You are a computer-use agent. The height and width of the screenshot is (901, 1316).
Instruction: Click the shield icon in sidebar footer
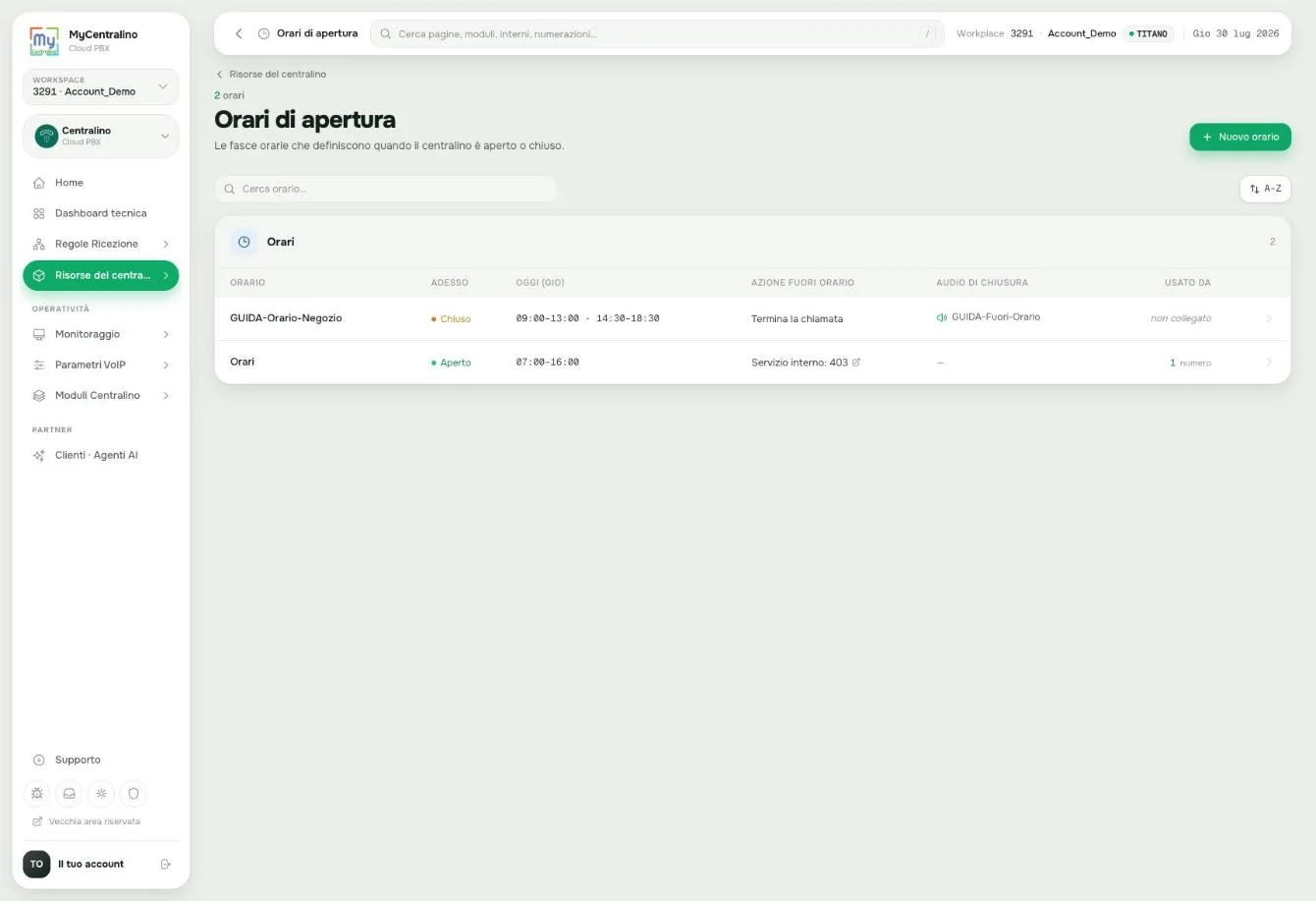(134, 793)
